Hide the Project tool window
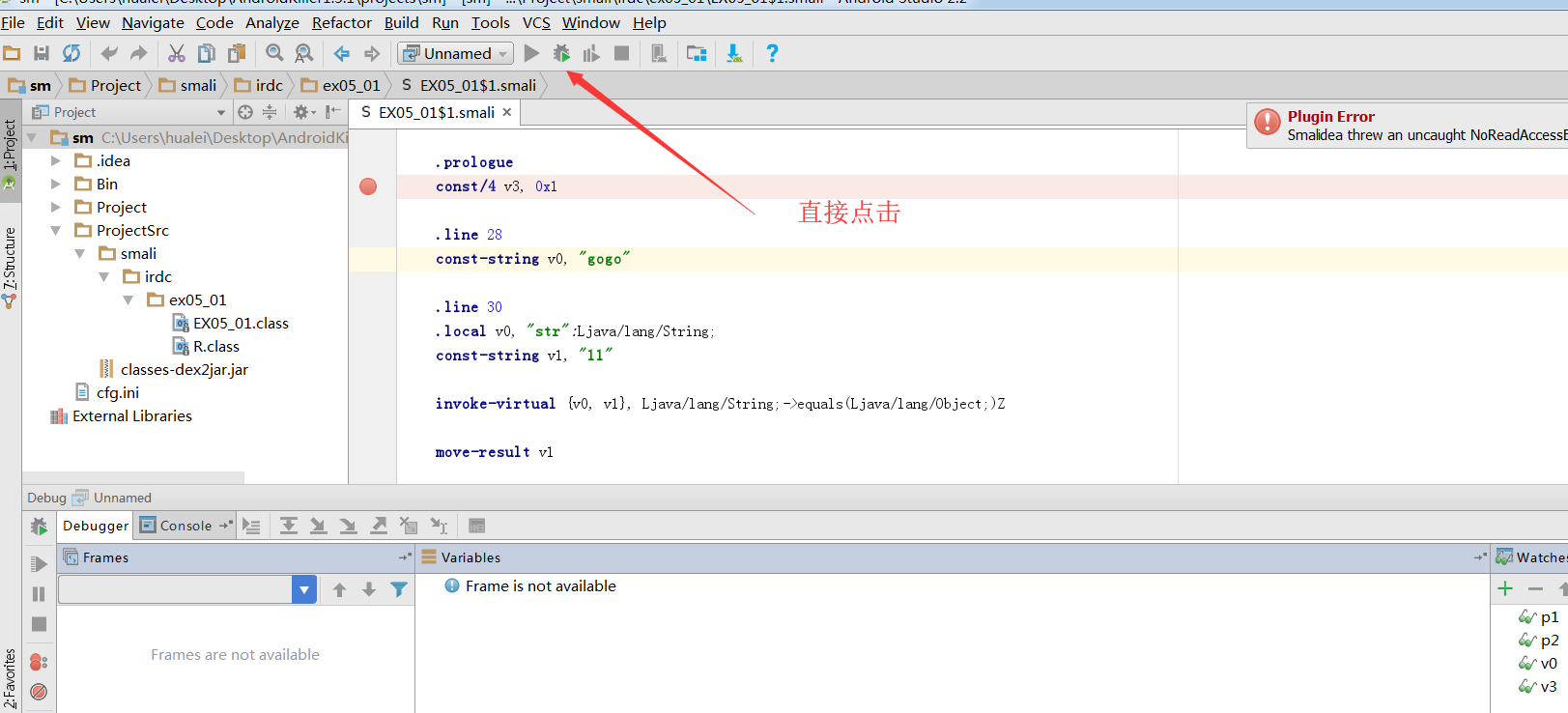 tap(333, 112)
